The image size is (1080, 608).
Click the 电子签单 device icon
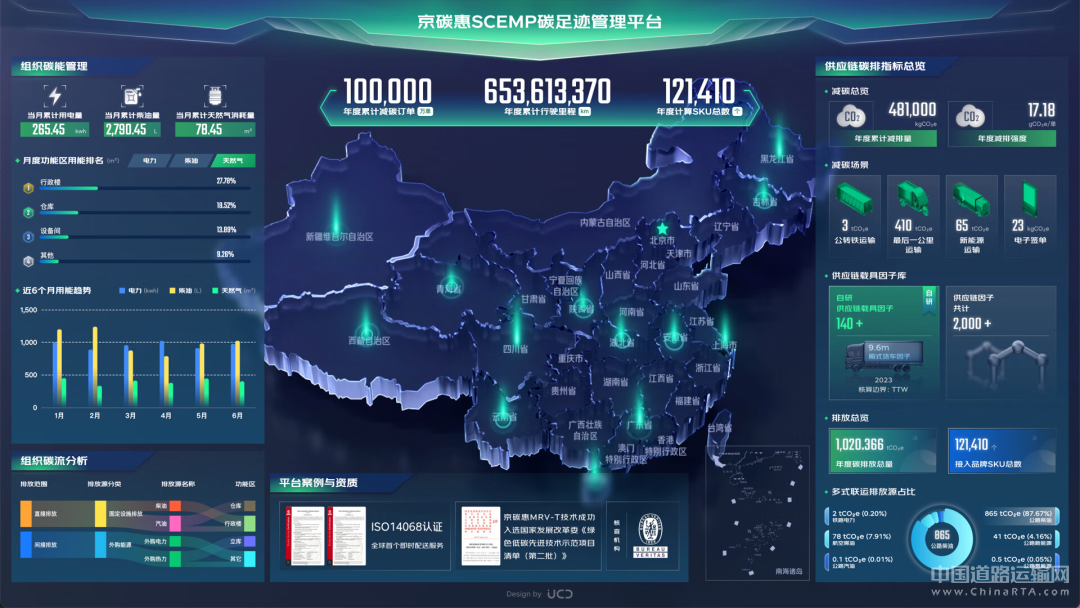1029,198
